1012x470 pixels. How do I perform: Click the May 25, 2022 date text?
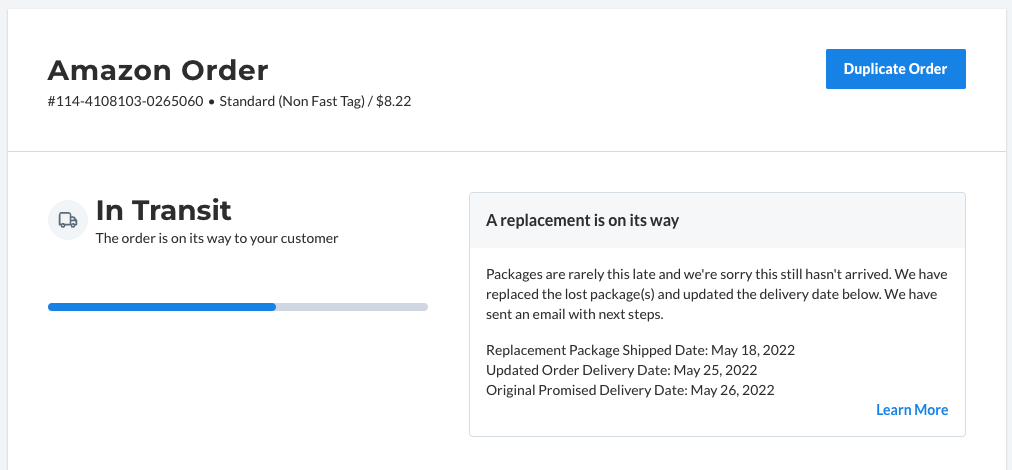[716, 371]
